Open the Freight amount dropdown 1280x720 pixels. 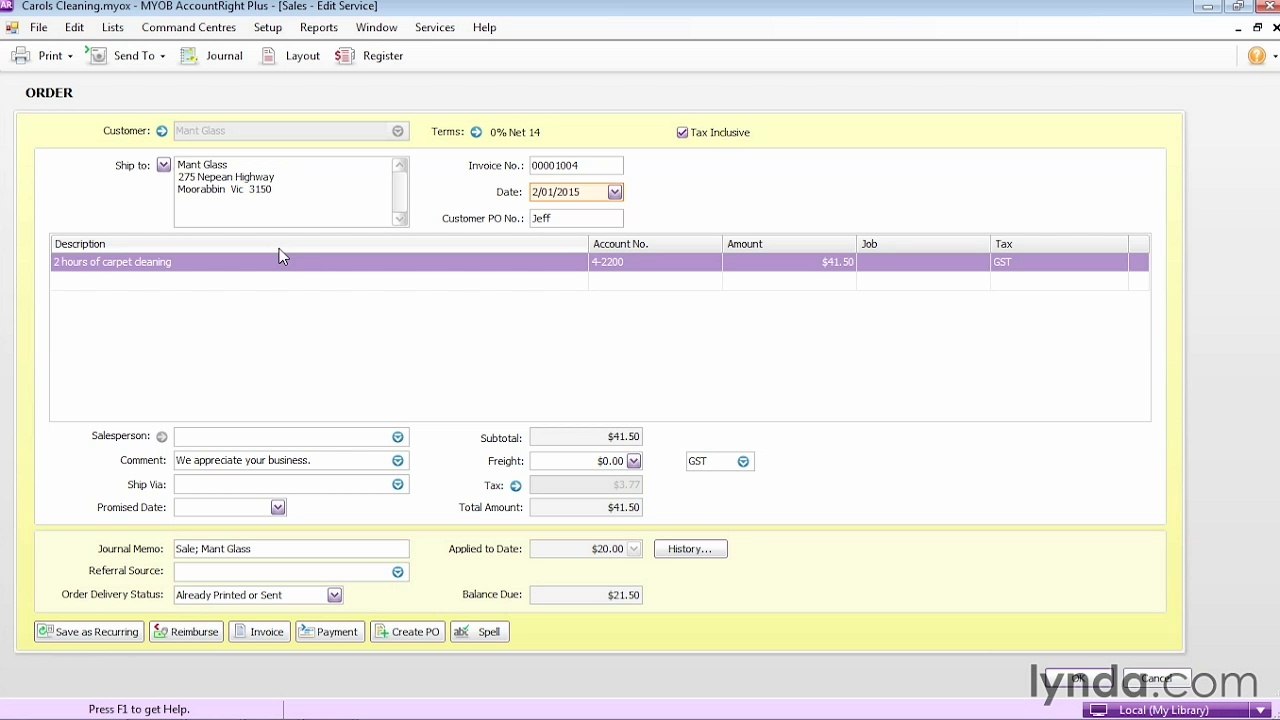pyautogui.click(x=634, y=461)
